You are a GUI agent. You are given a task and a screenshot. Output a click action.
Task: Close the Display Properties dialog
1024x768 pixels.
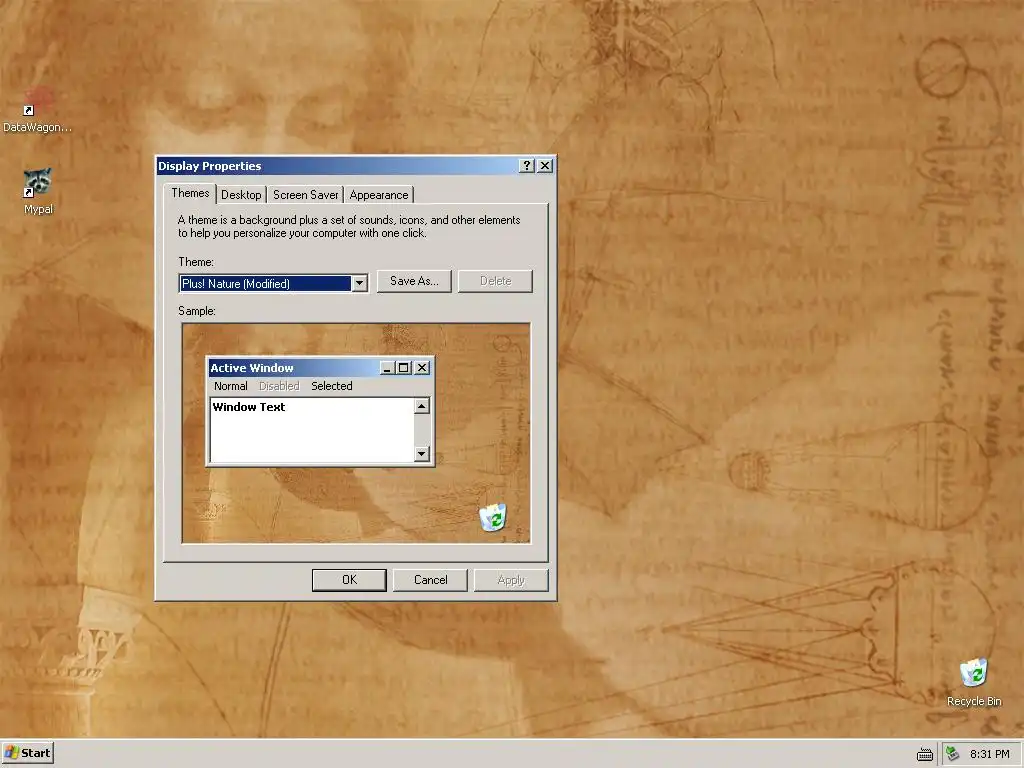(x=545, y=166)
